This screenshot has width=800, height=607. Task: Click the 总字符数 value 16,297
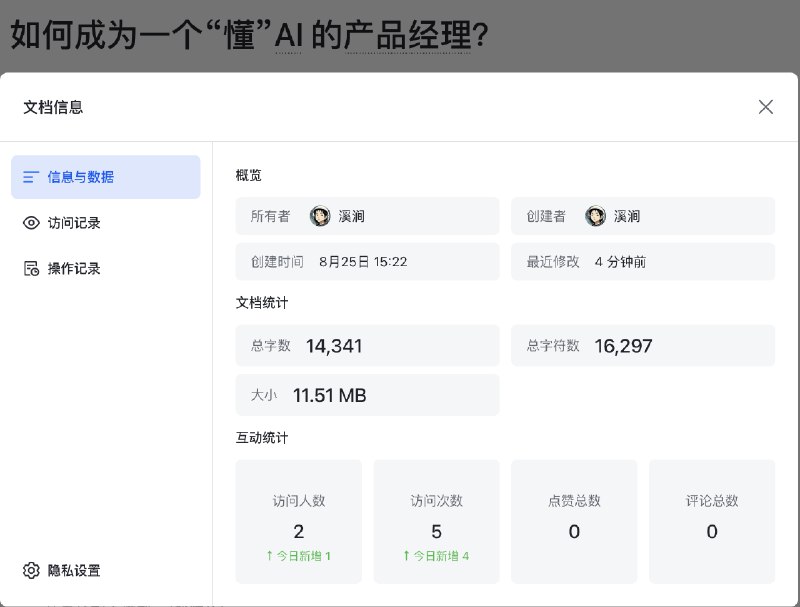(x=623, y=346)
